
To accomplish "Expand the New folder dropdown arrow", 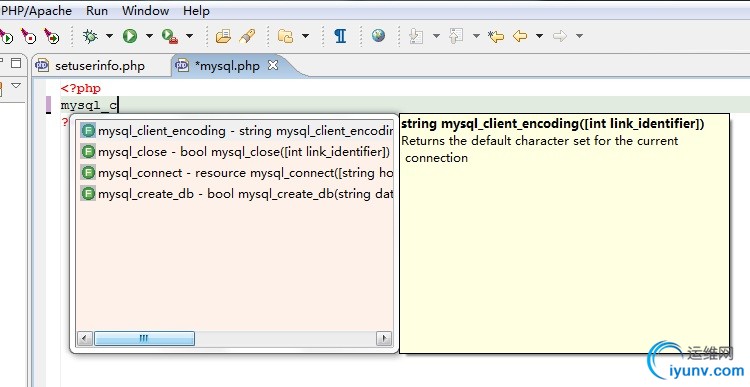I will pos(305,36).
